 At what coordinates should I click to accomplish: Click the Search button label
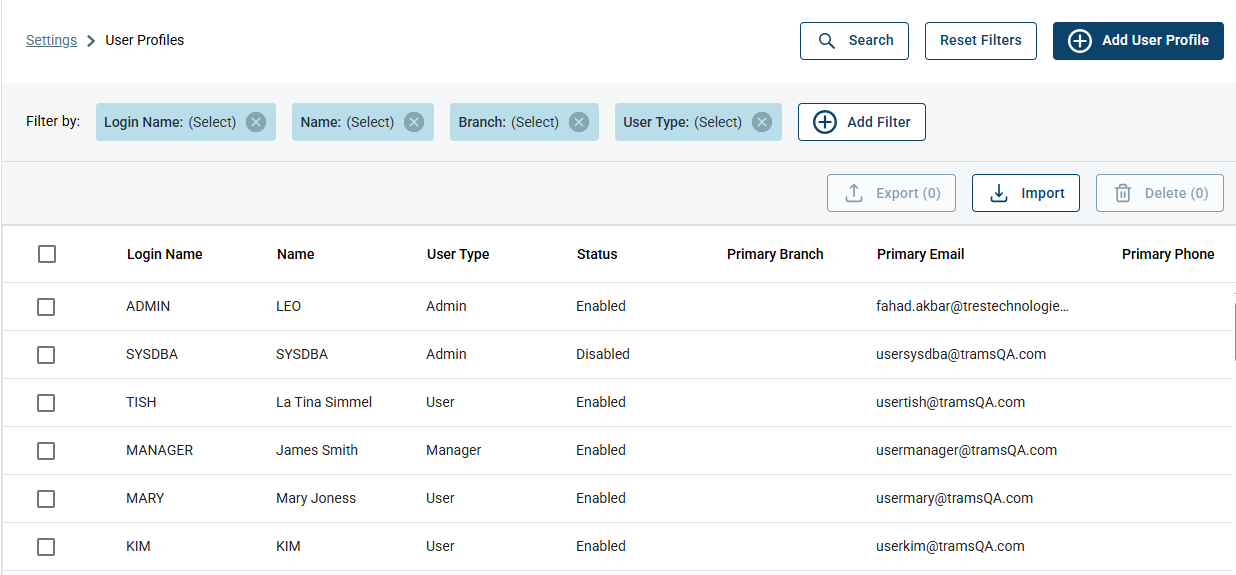[x=871, y=40]
